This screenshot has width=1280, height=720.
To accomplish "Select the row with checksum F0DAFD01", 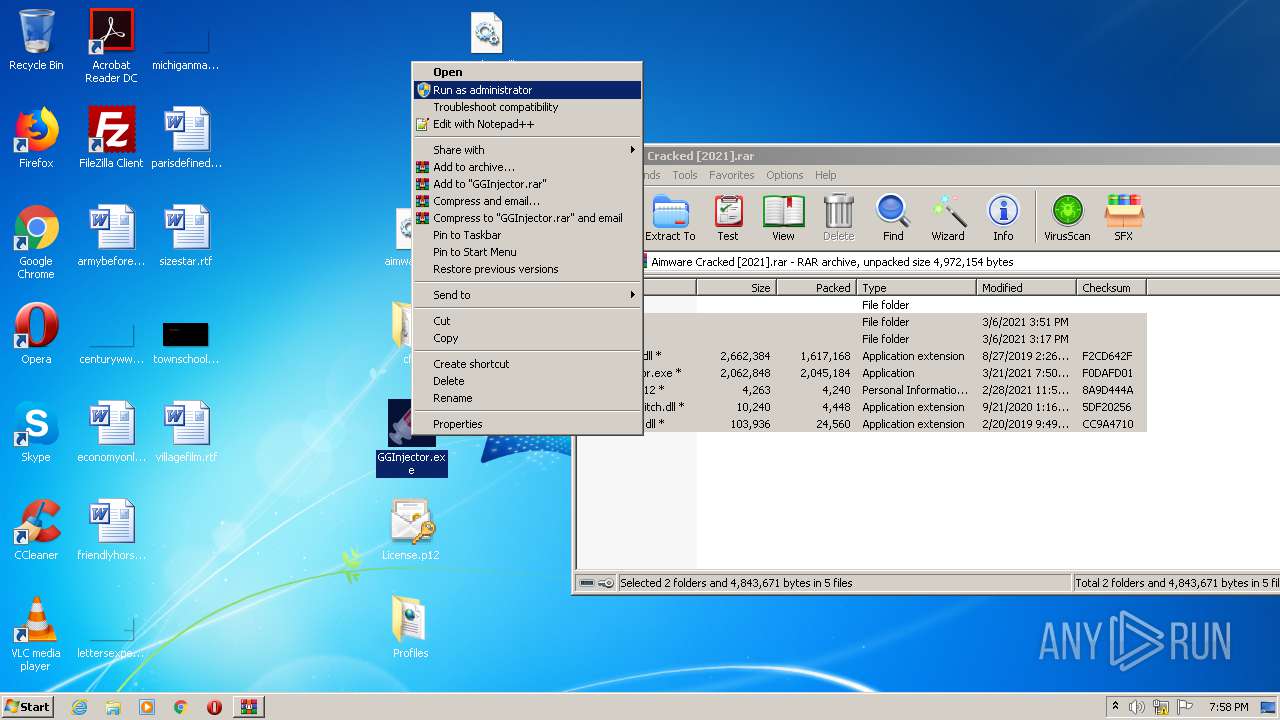I will click(893, 373).
